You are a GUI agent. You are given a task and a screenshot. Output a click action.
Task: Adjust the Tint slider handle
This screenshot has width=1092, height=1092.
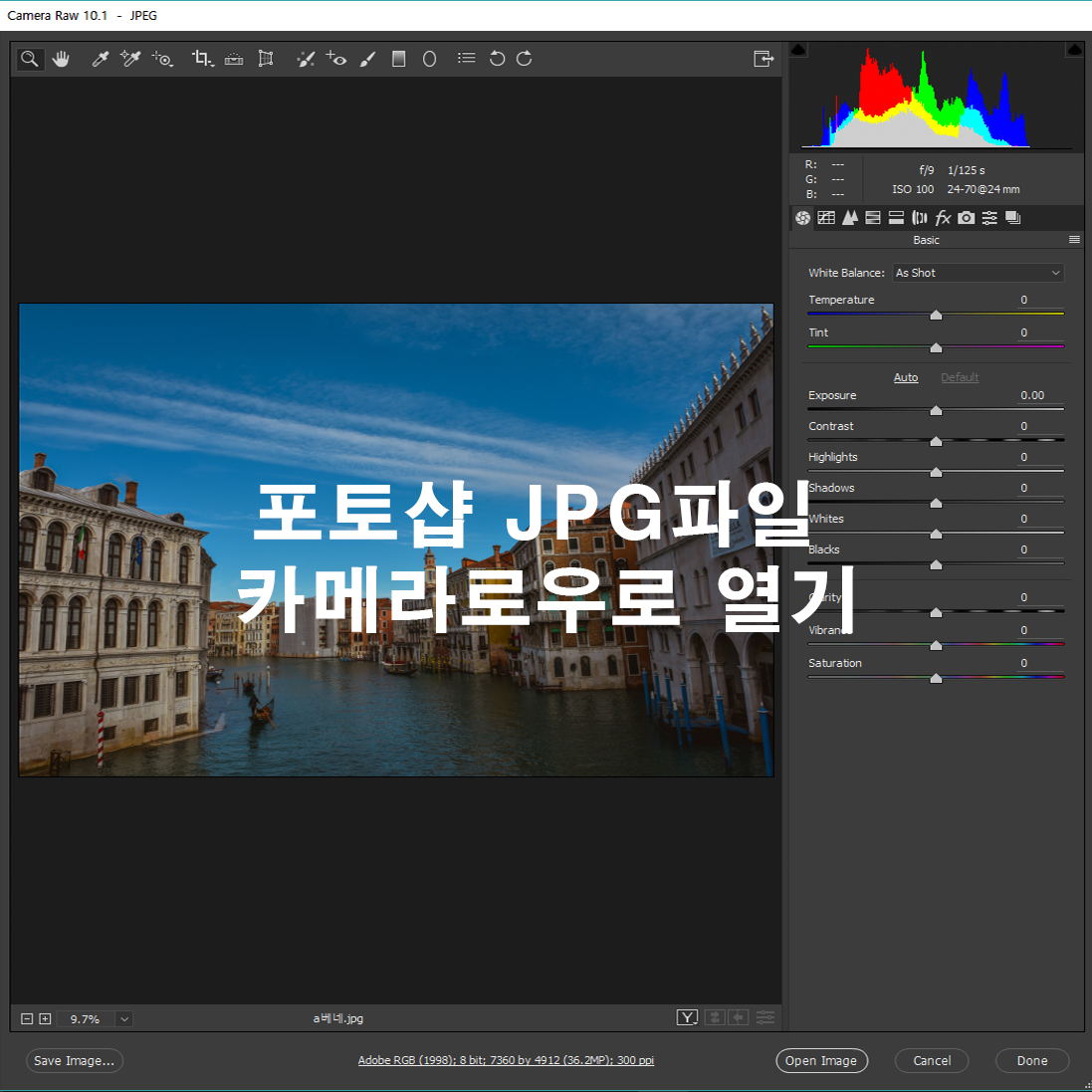(936, 347)
